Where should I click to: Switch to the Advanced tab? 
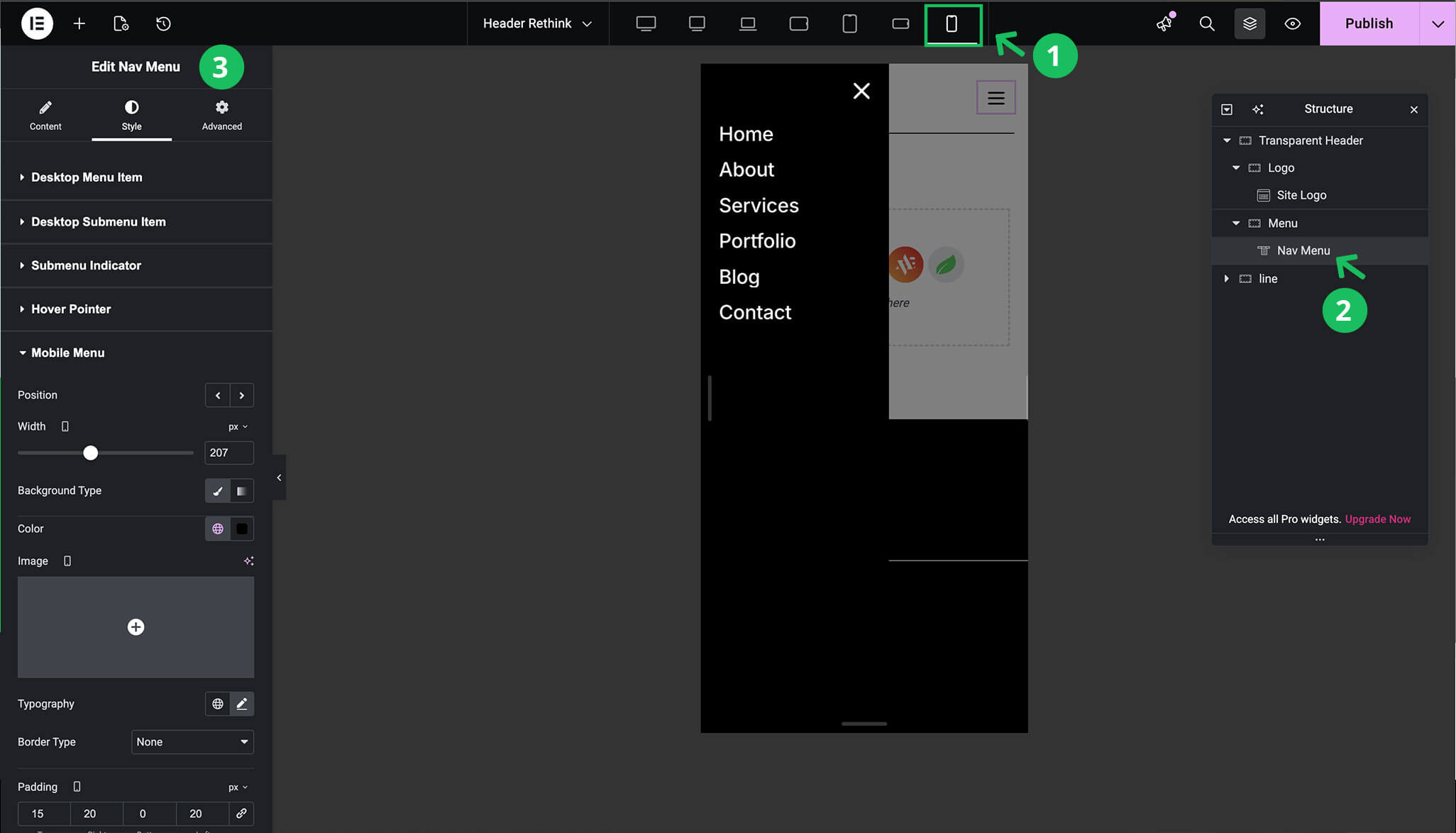(x=221, y=115)
